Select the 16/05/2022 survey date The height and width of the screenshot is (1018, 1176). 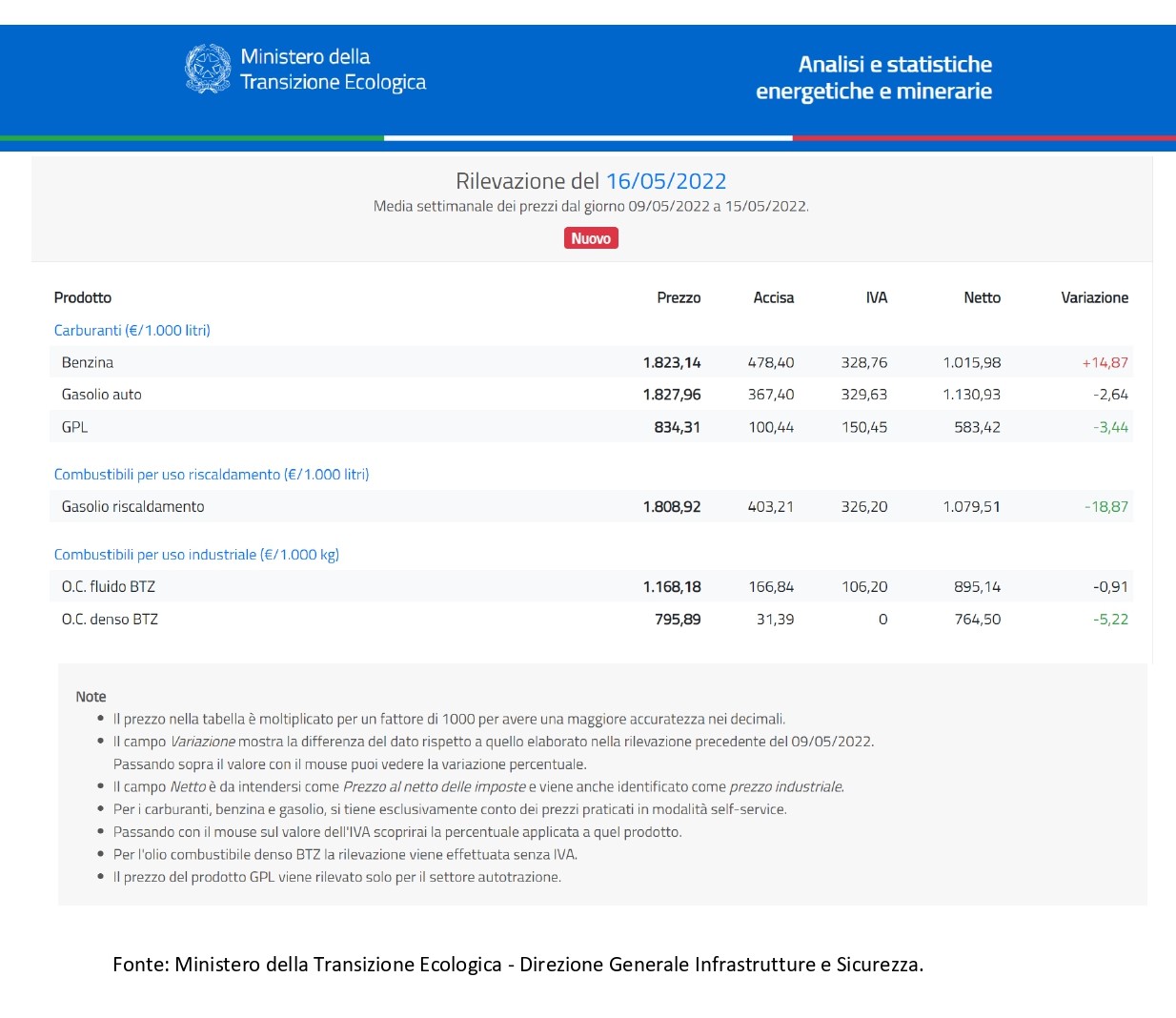pyautogui.click(x=666, y=181)
